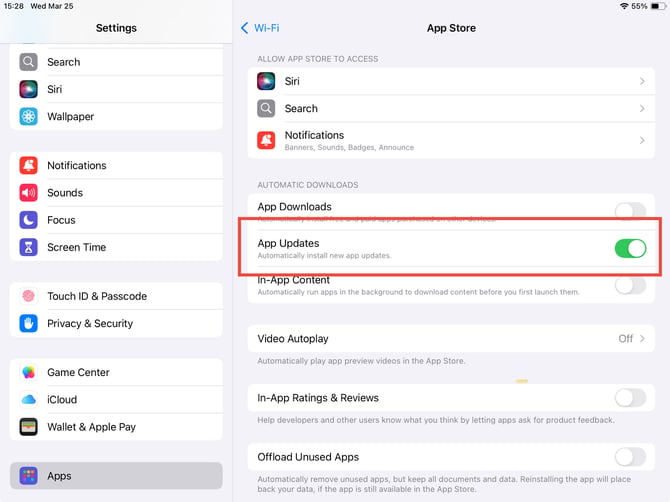This screenshot has height=502, width=670.
Task: Tap the blue back arrow icon
Action: (x=244, y=28)
